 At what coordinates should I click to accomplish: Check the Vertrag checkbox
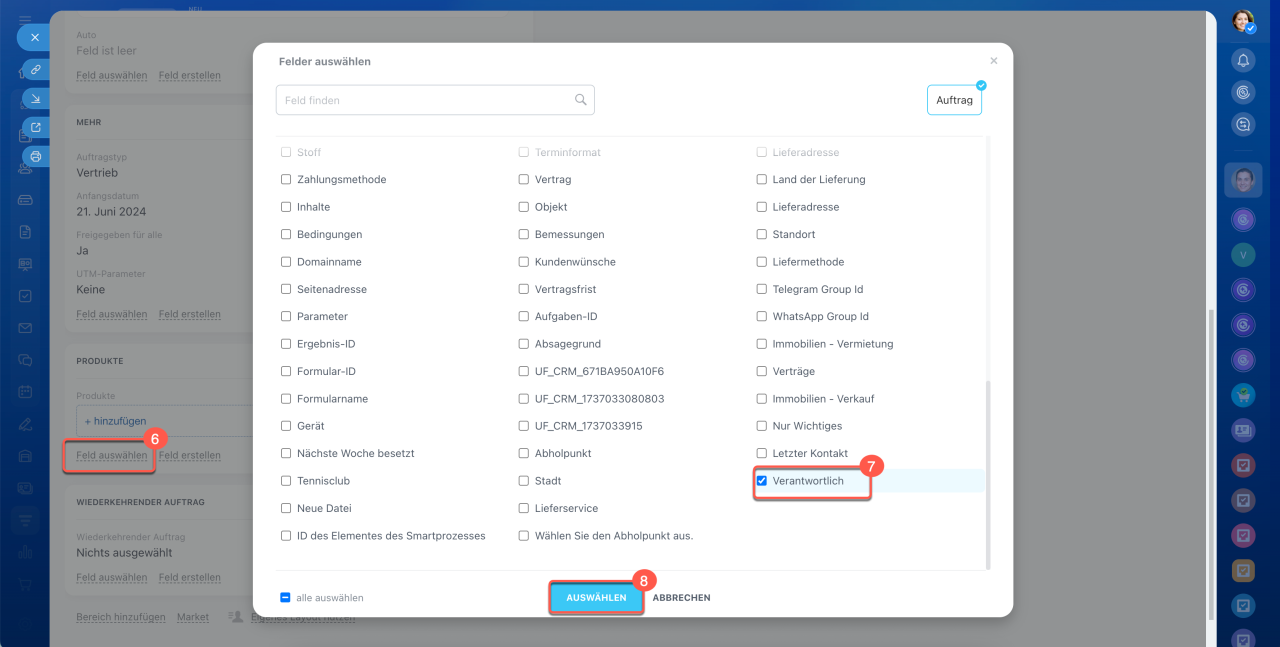tap(524, 180)
